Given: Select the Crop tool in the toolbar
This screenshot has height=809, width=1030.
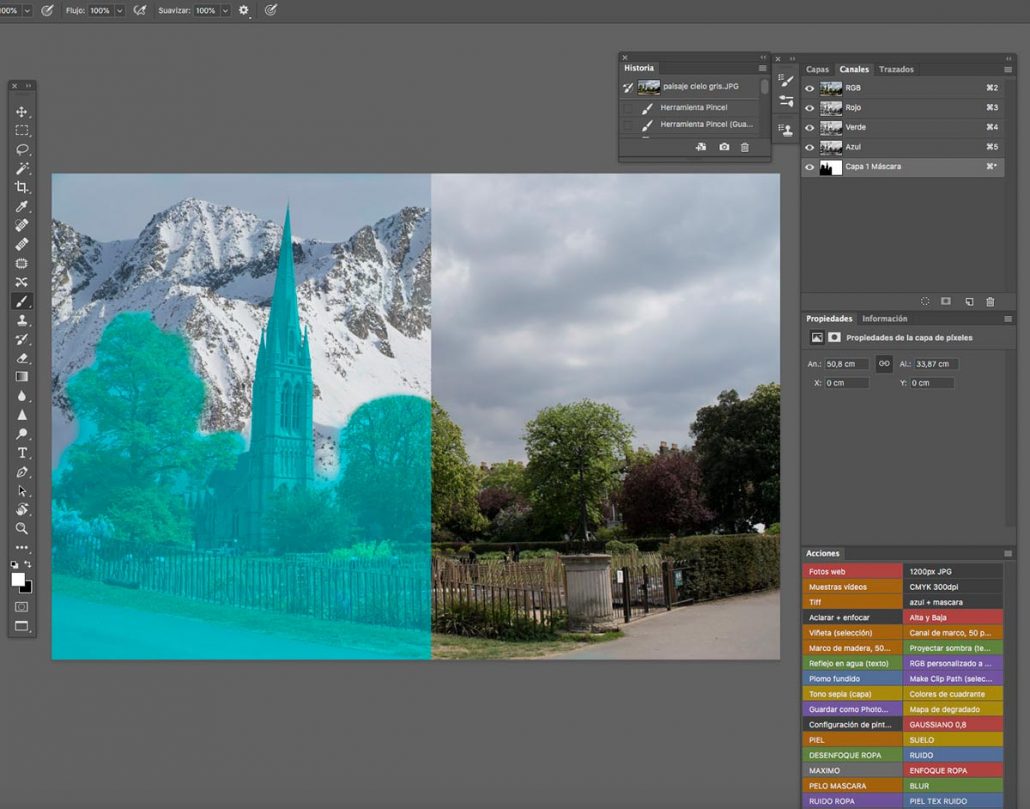Looking at the screenshot, I should pyautogui.click(x=22, y=188).
